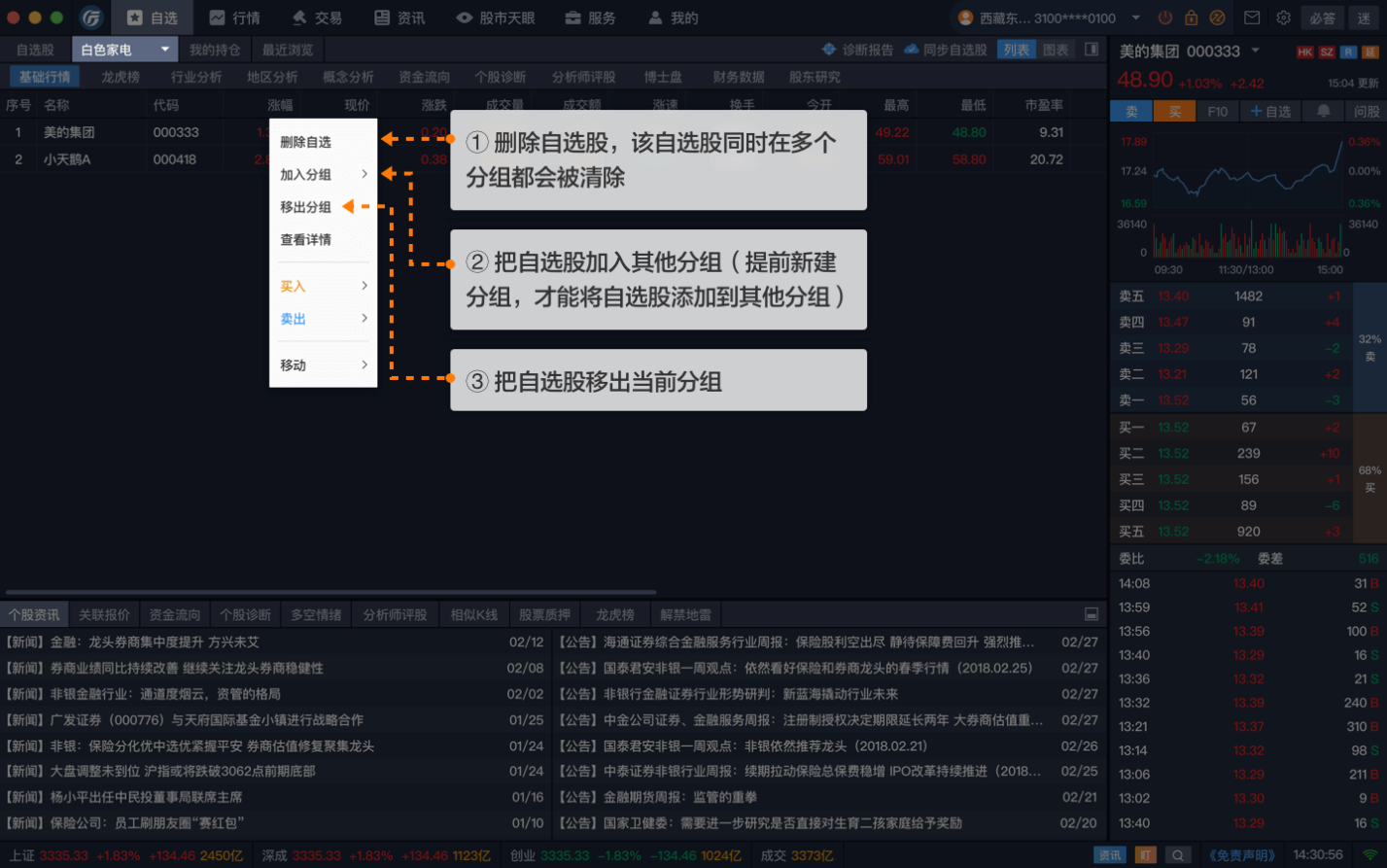
Task: Click the orange lock icon
Action: pyautogui.click(x=1191, y=17)
